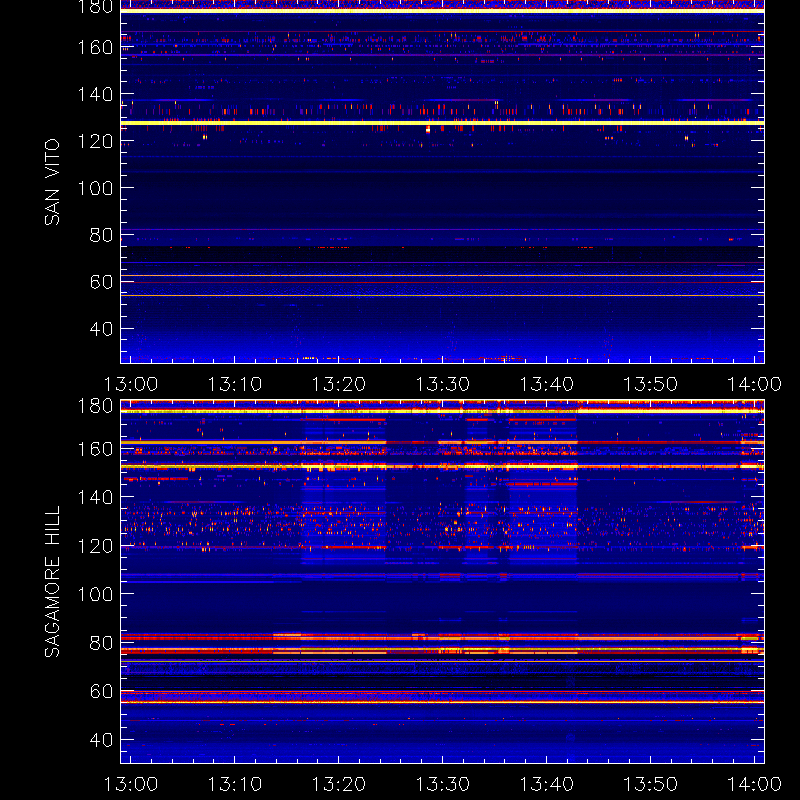The width and height of the screenshot is (800, 800).
Task: Click the 13:40 time label below San Vito plot
Action: click(x=546, y=384)
